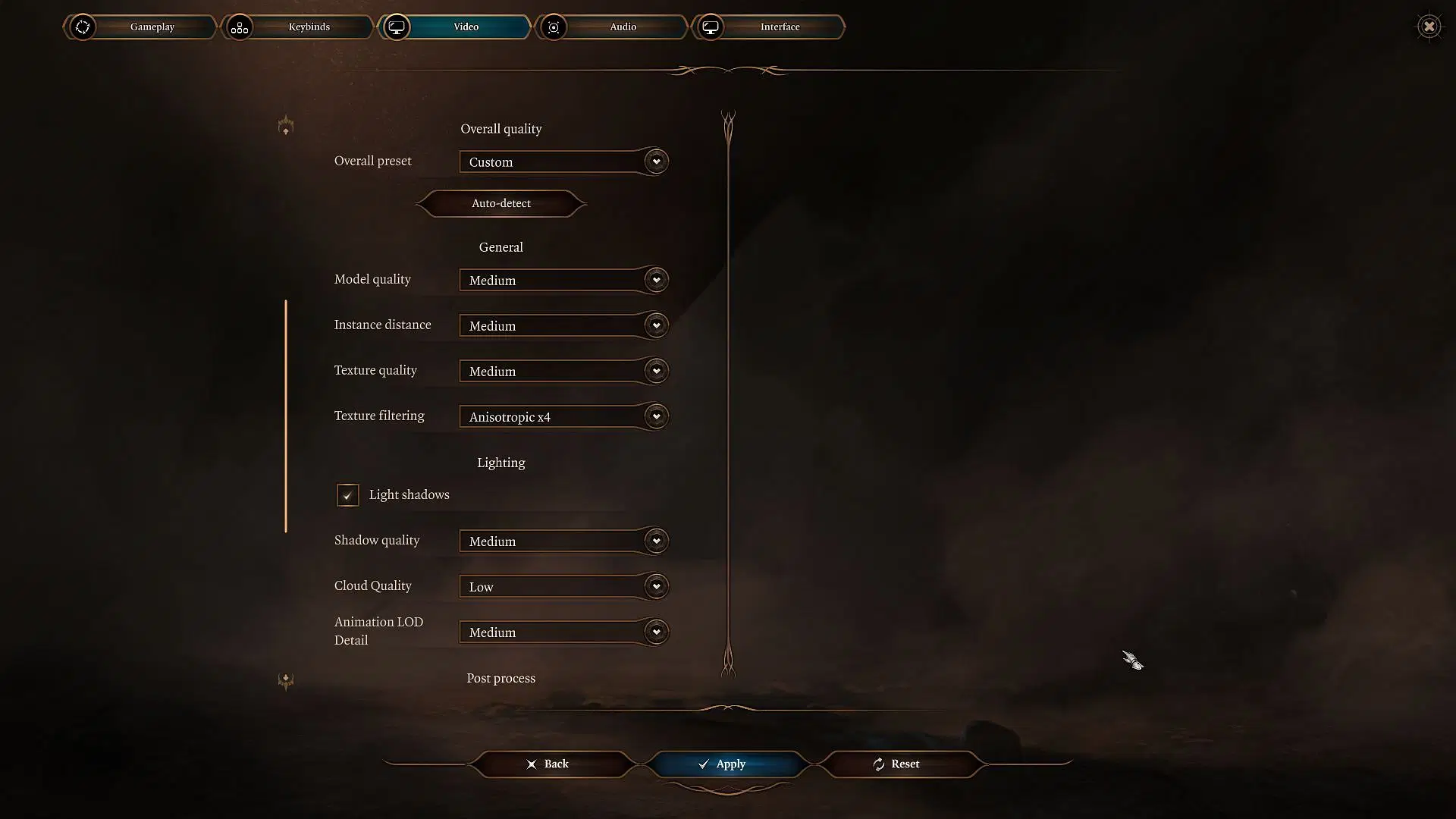Disable the checked Light shadows option
Image resolution: width=1456 pixels, height=819 pixels.
[348, 494]
